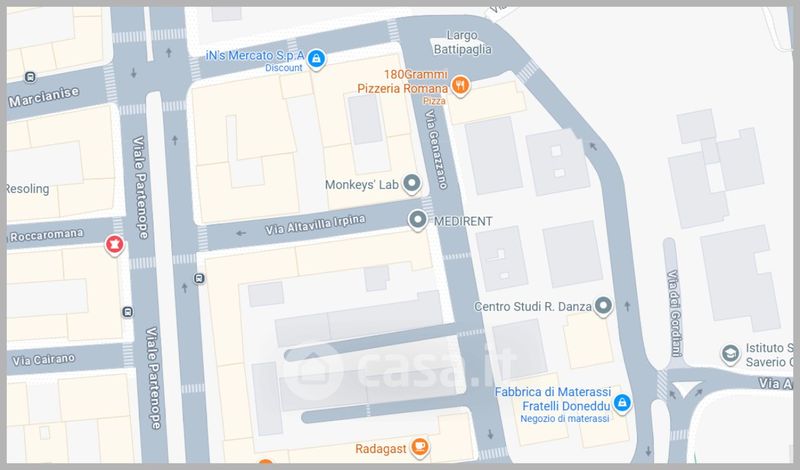Click the iN's Mercato S.p.A shopping pin
Image resolution: width=800 pixels, height=470 pixels.
[316, 59]
